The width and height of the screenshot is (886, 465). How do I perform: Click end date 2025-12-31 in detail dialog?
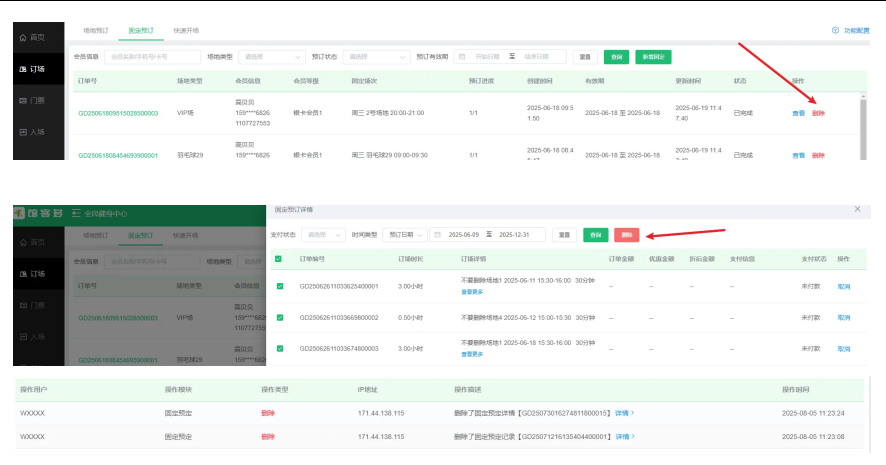[514, 235]
